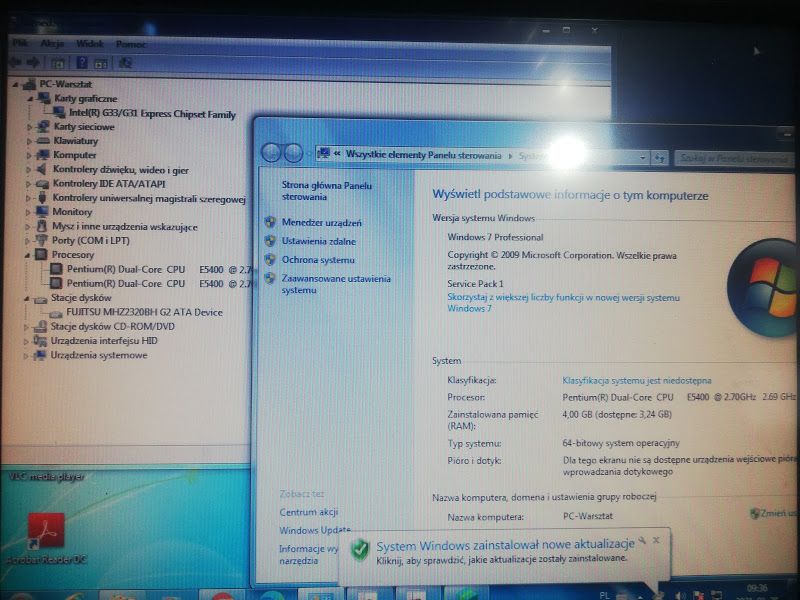
Task: Click the Monitory monitor icon
Action: (42, 212)
